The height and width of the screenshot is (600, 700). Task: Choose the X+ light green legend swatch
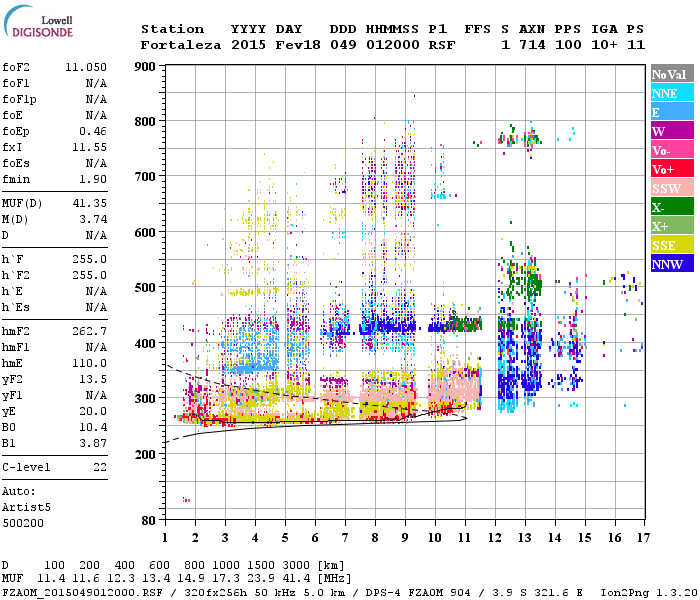(670, 226)
